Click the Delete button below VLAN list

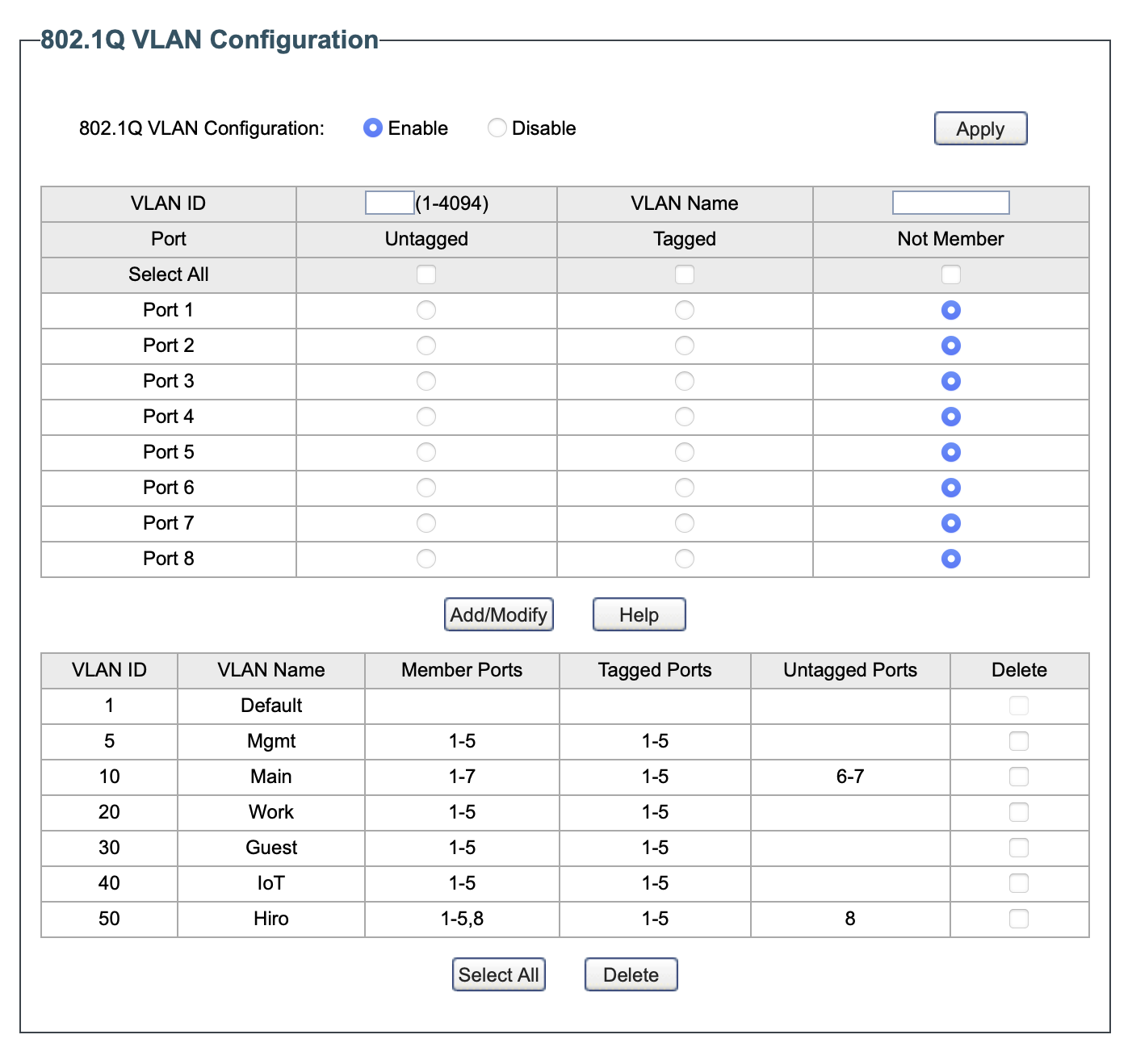point(631,974)
